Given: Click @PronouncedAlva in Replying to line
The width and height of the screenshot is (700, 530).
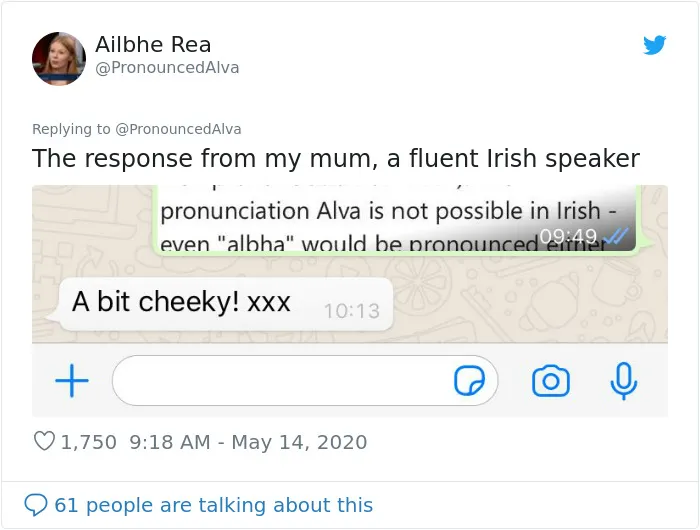Looking at the screenshot, I should (178, 129).
